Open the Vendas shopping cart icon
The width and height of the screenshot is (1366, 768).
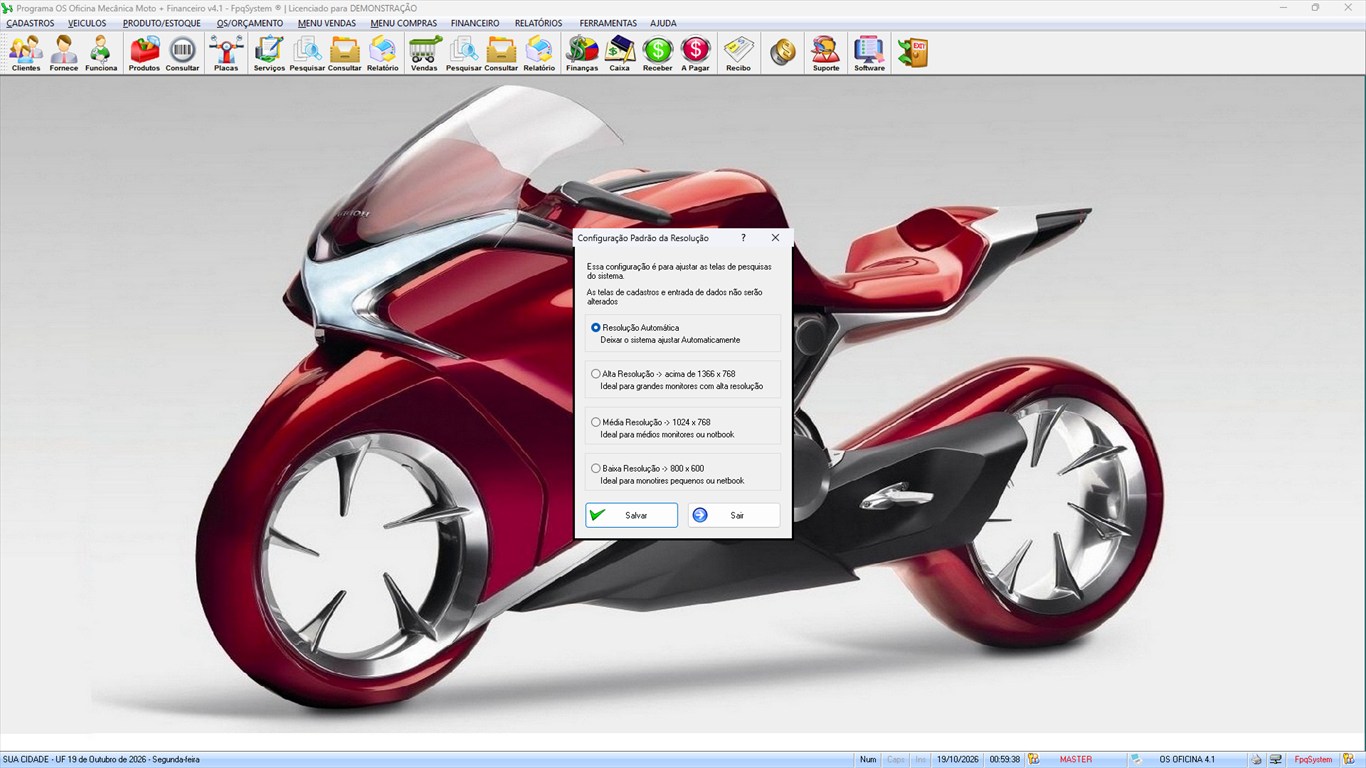pos(424,53)
